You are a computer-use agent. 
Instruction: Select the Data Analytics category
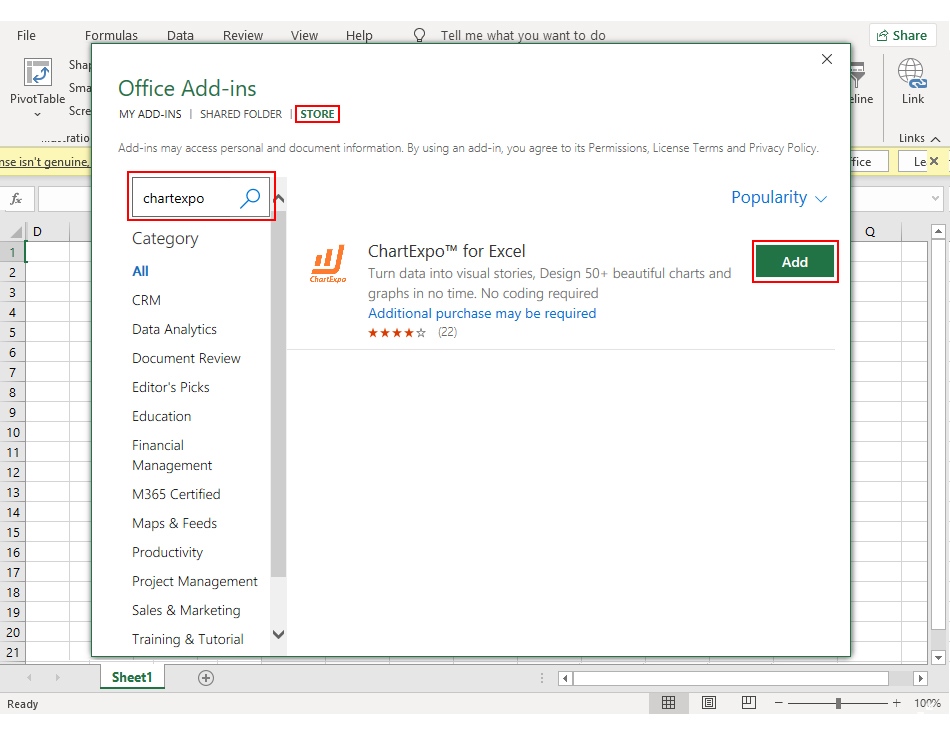click(174, 329)
